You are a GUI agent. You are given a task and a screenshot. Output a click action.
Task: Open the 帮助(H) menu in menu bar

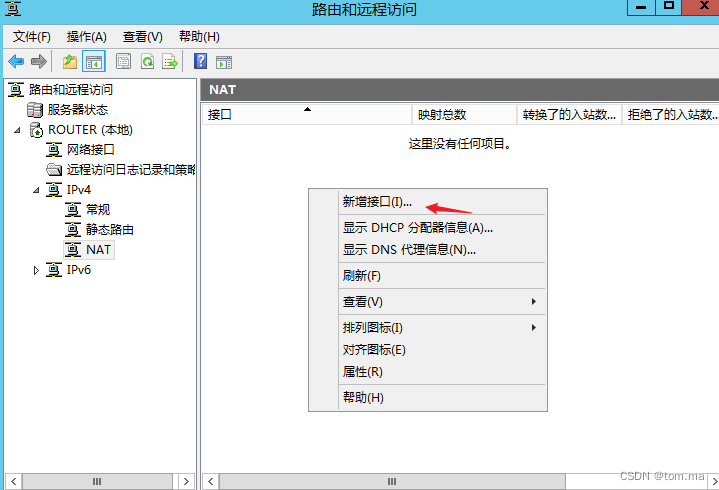(x=199, y=37)
